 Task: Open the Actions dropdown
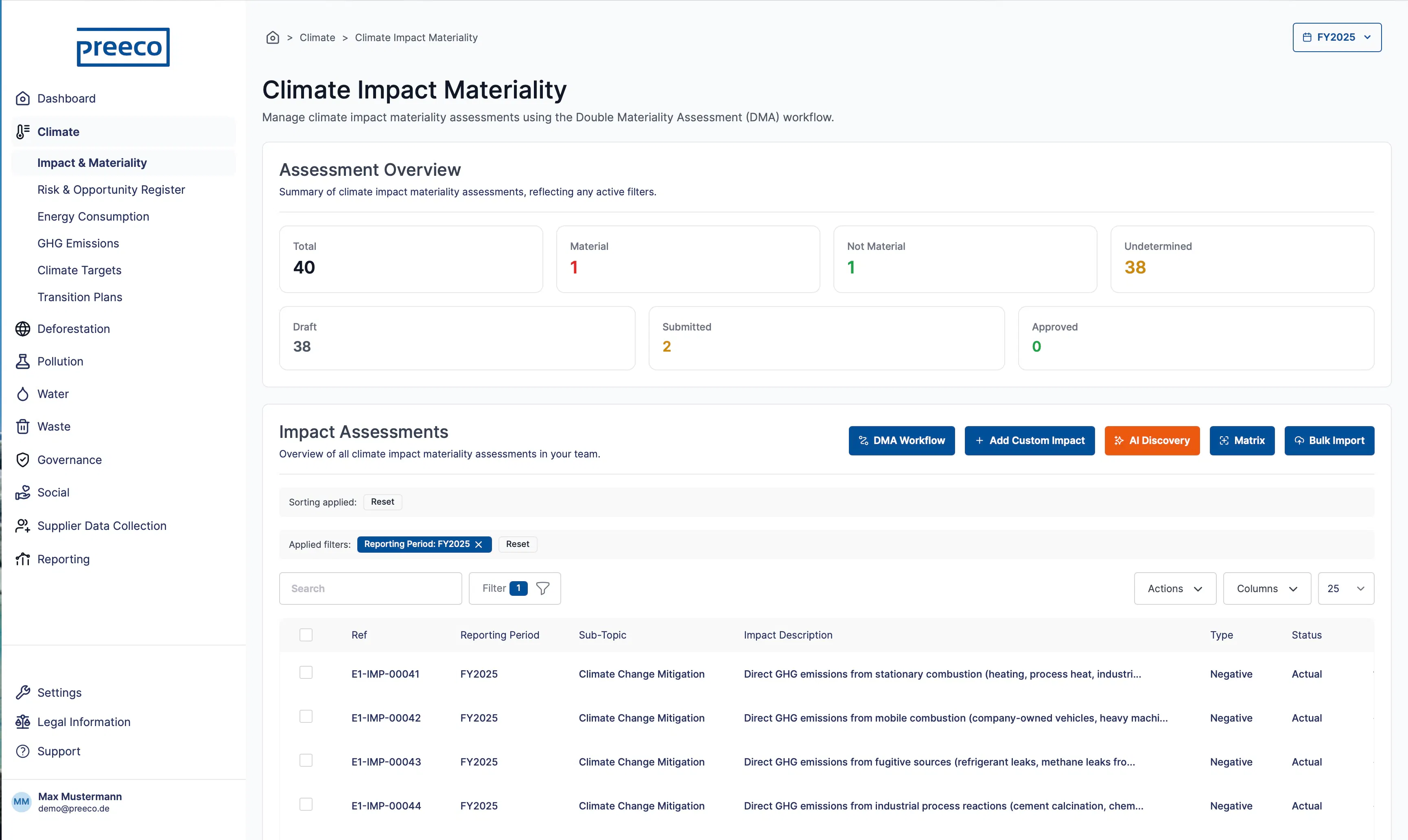[x=1175, y=588]
